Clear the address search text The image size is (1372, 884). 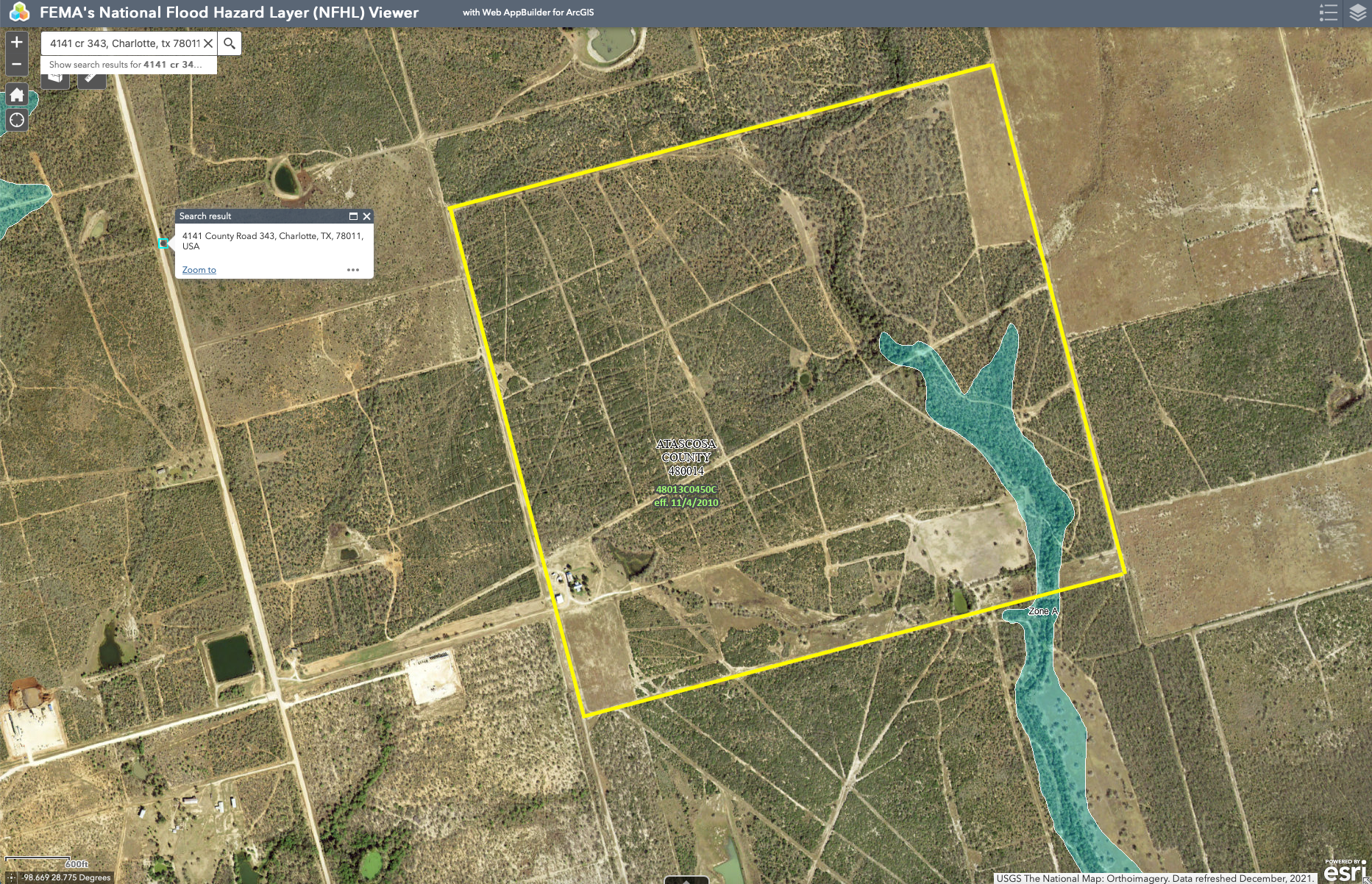[x=209, y=43]
